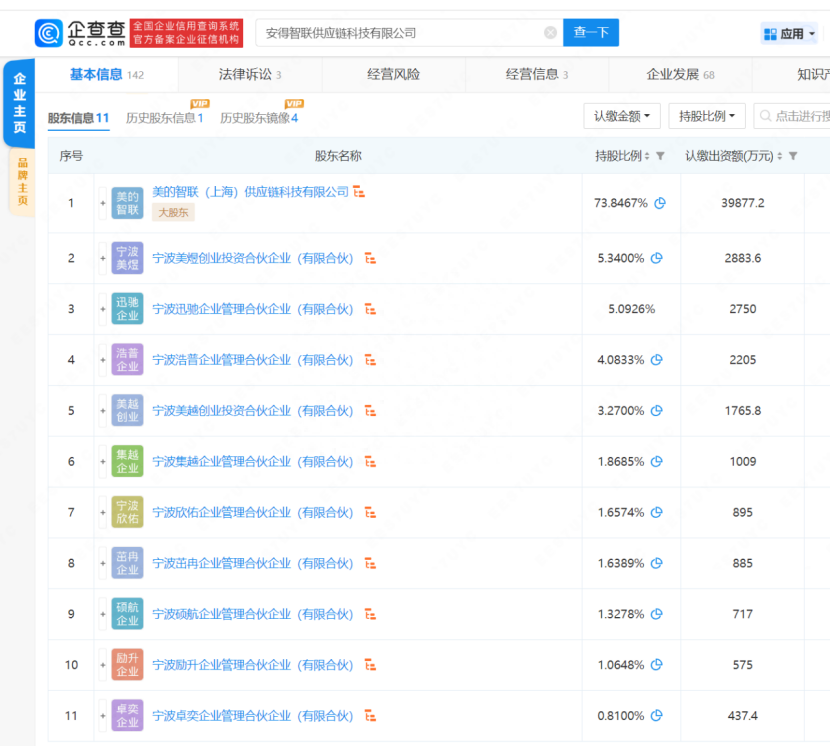Select 历史股东镜像 sub-tab
Image resolution: width=830 pixels, height=746 pixels.
pyautogui.click(x=259, y=118)
